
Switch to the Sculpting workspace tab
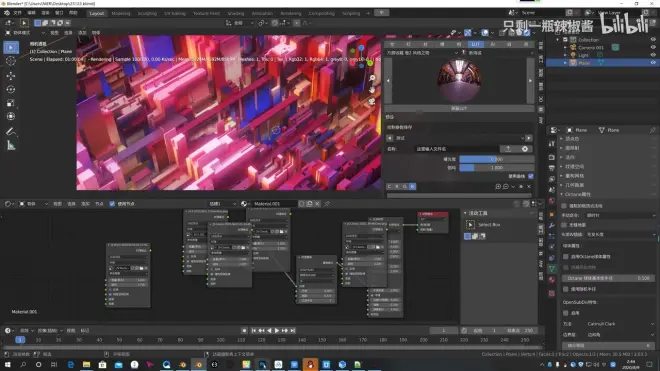pyautogui.click(x=147, y=13)
